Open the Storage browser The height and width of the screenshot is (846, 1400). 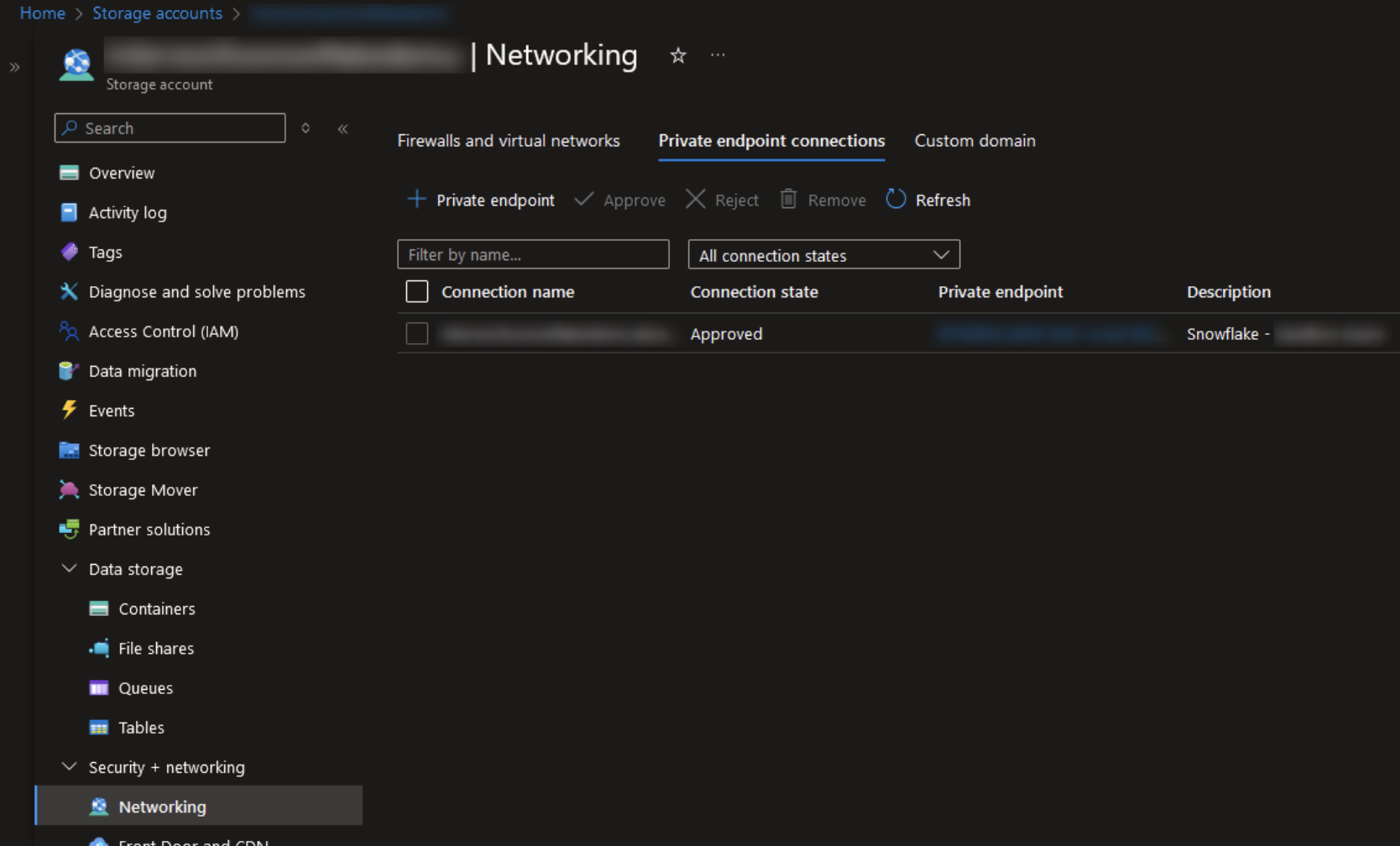pos(149,450)
